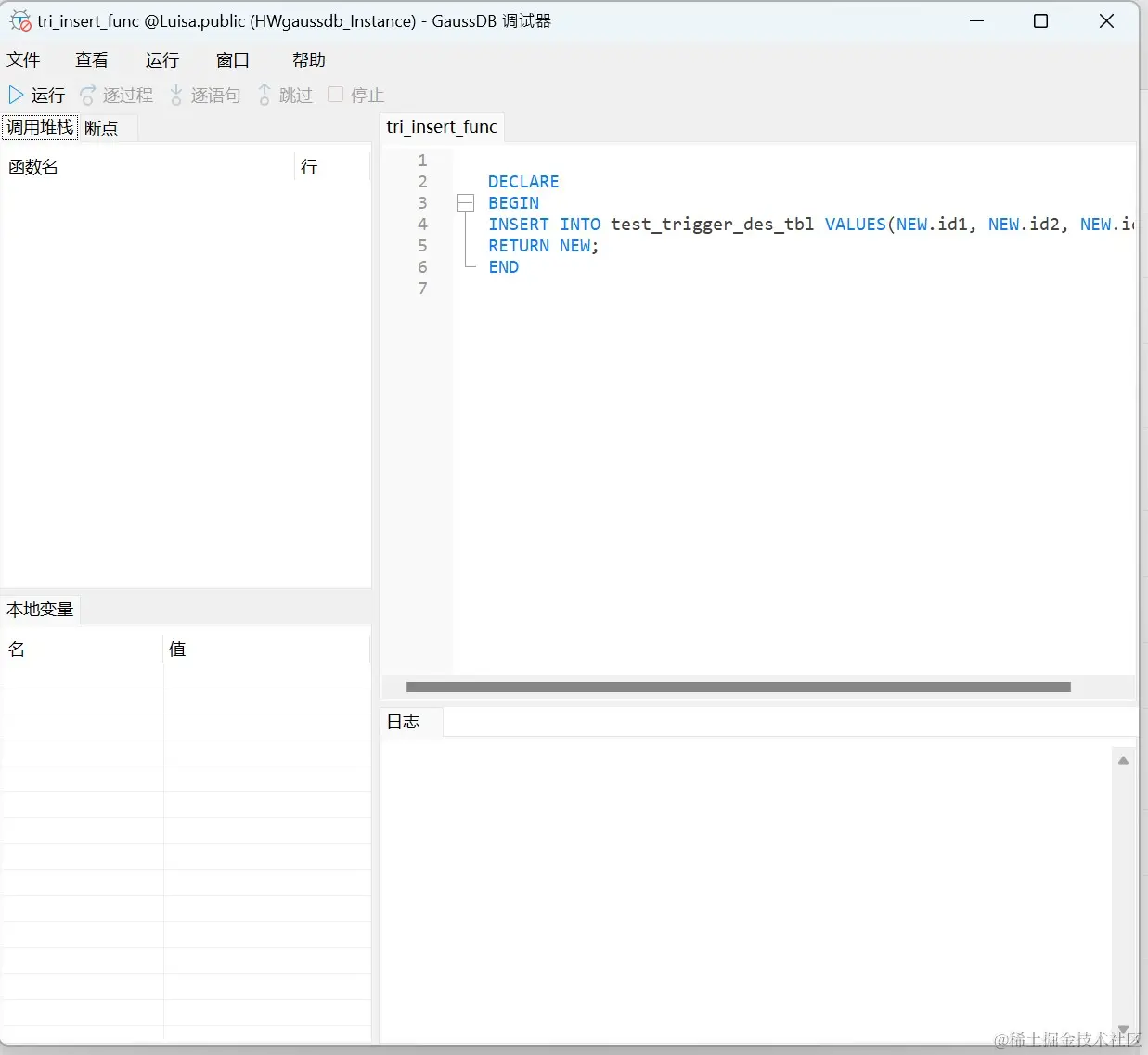Click the RETURN NEW; statement
Viewport: 1148px width, 1055px height.
tap(544, 246)
